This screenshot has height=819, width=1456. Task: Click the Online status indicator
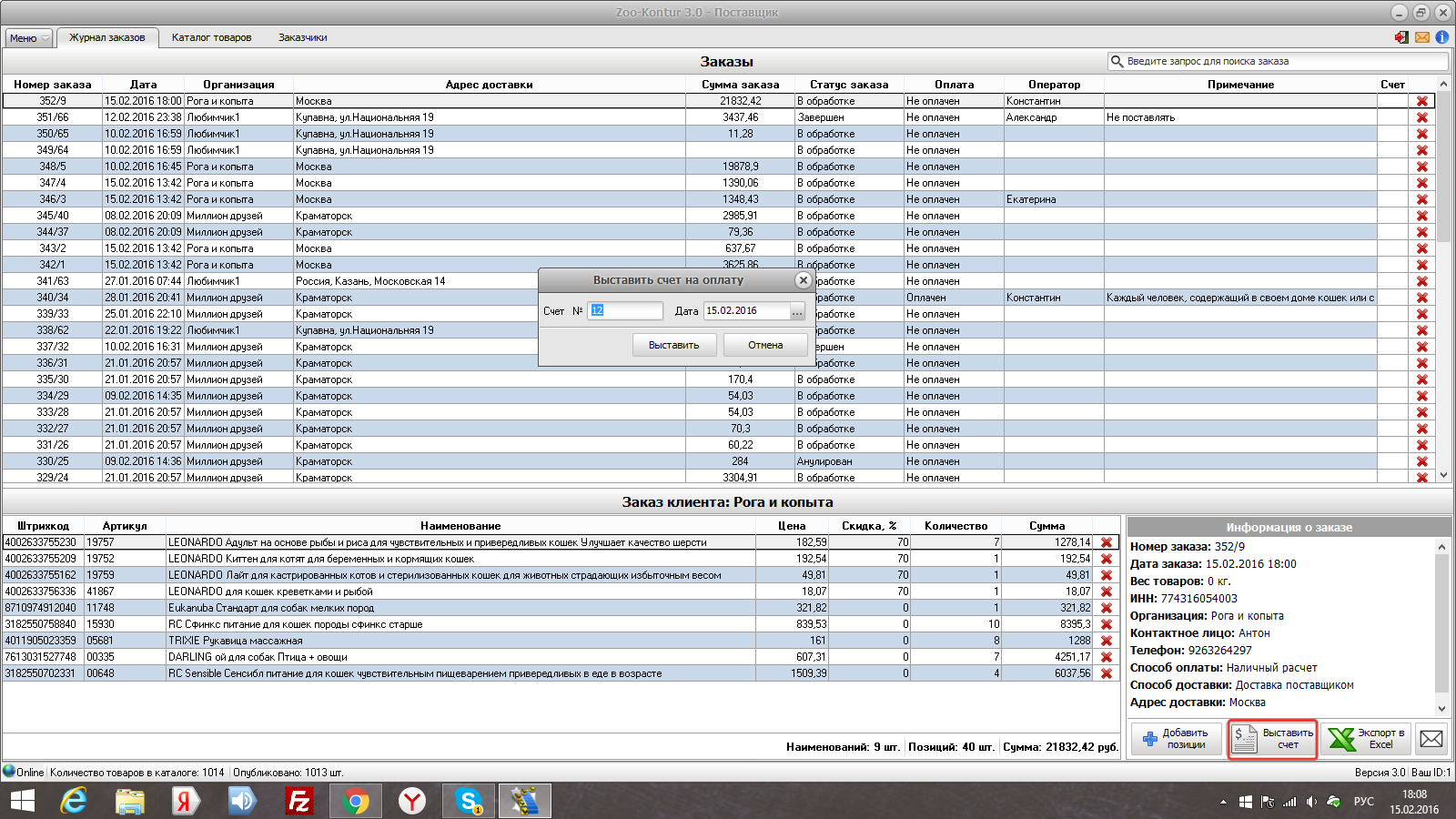[x=23, y=772]
